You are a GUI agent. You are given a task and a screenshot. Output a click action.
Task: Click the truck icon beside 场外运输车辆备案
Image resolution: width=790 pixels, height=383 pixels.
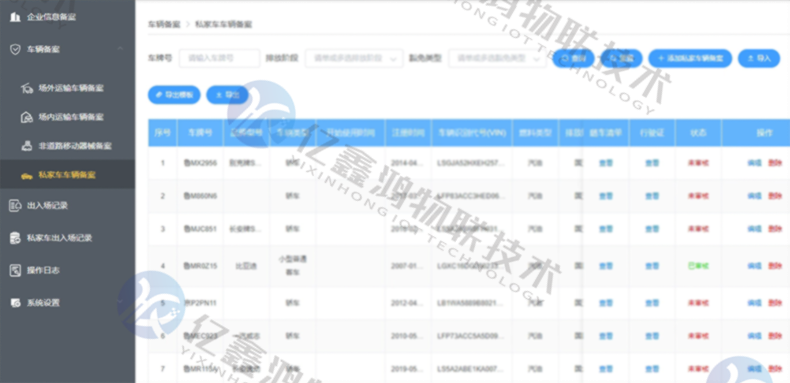27,89
